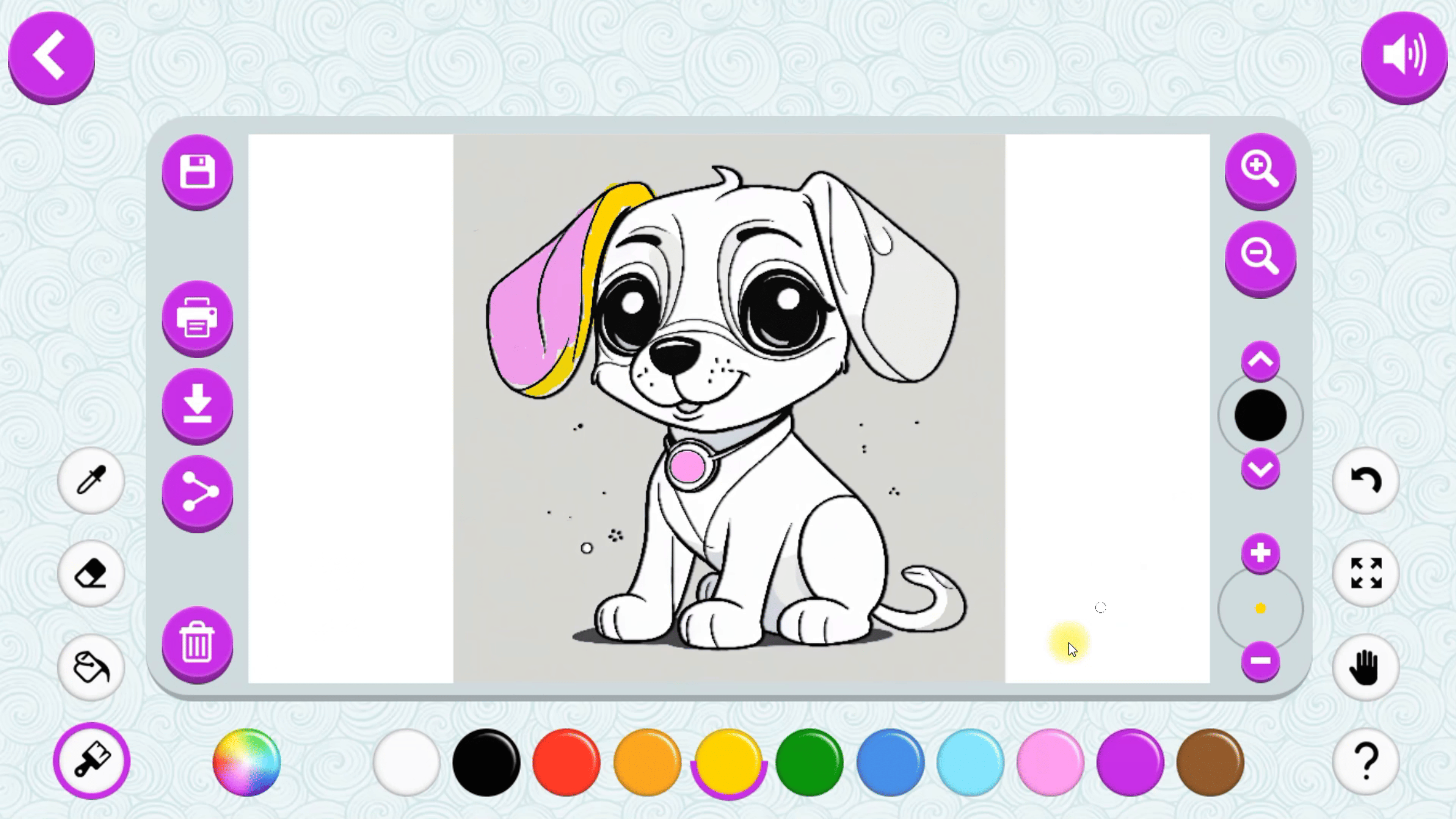Enable the hand pan tool
Image resolution: width=1456 pixels, height=819 pixels.
pyautogui.click(x=1365, y=667)
